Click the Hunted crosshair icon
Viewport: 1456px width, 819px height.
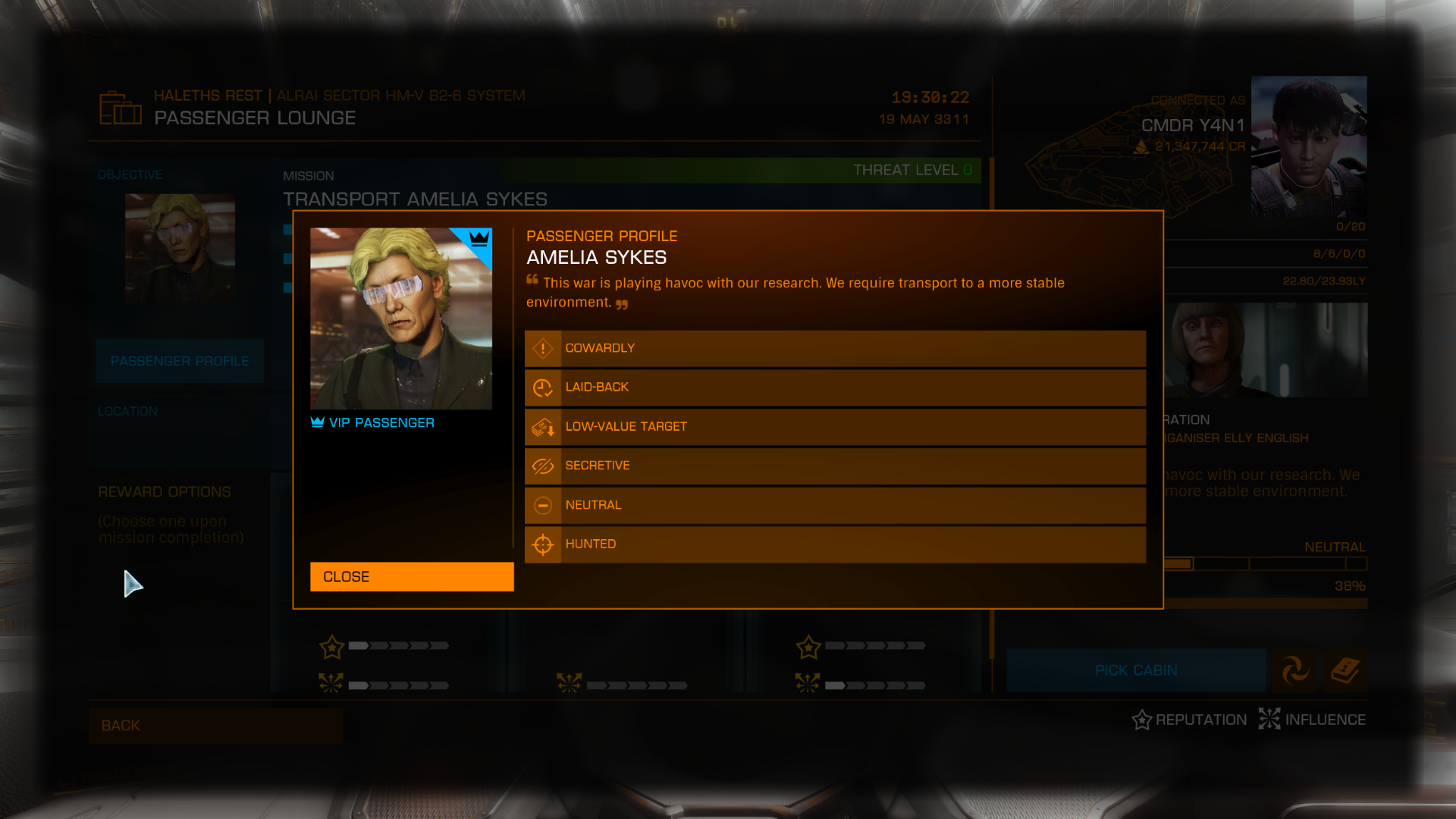point(543,544)
